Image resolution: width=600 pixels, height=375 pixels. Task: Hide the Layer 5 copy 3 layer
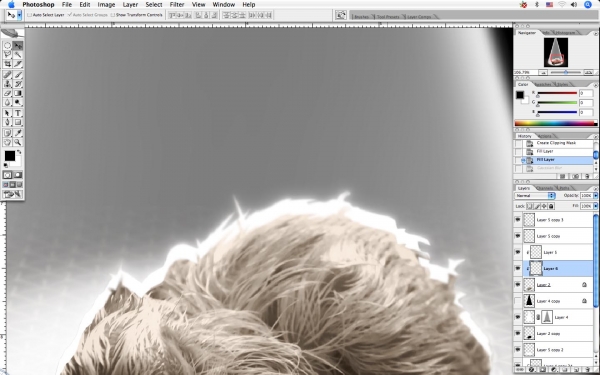click(518, 220)
